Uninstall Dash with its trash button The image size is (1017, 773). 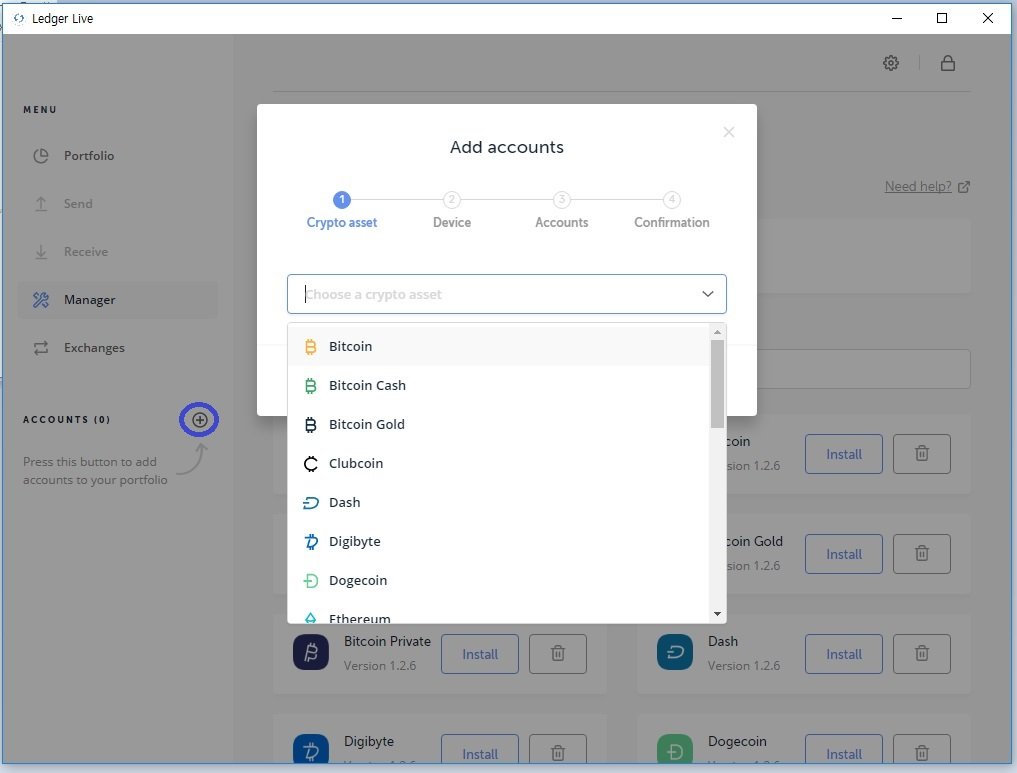click(922, 654)
